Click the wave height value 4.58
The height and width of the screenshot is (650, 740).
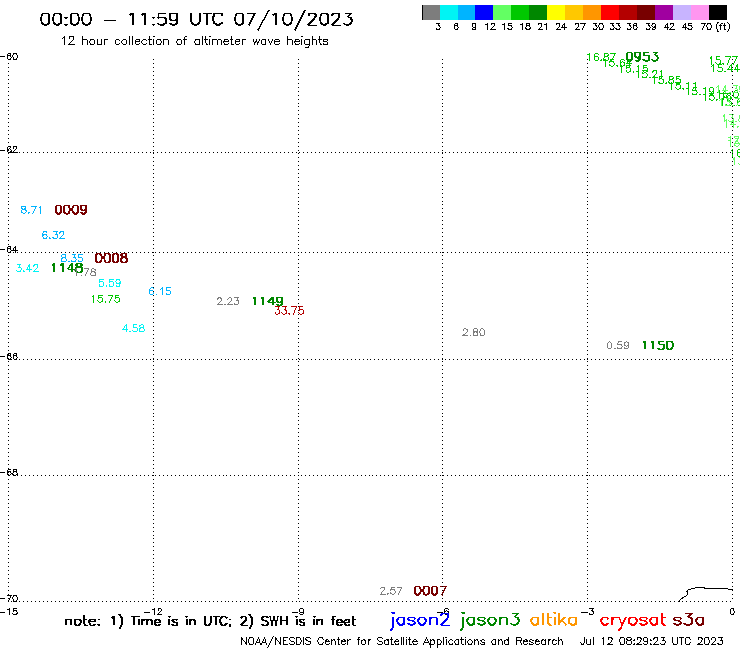tap(134, 328)
